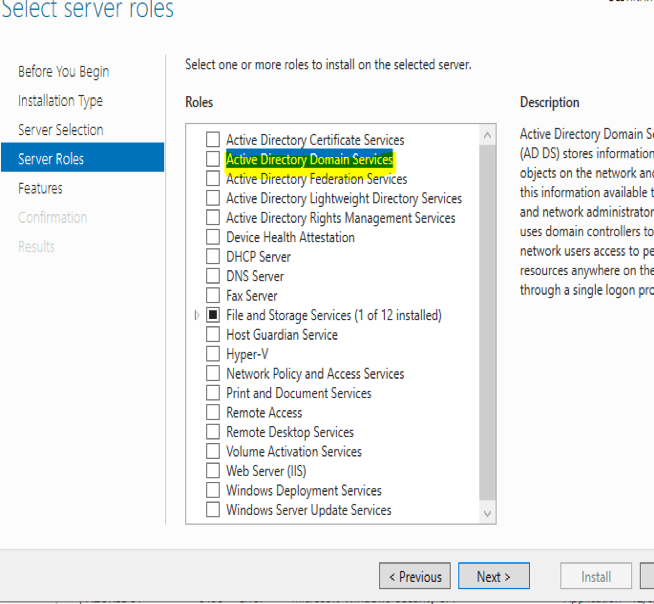Select the Web Server (IIS) checkbox

pyautogui.click(x=212, y=471)
